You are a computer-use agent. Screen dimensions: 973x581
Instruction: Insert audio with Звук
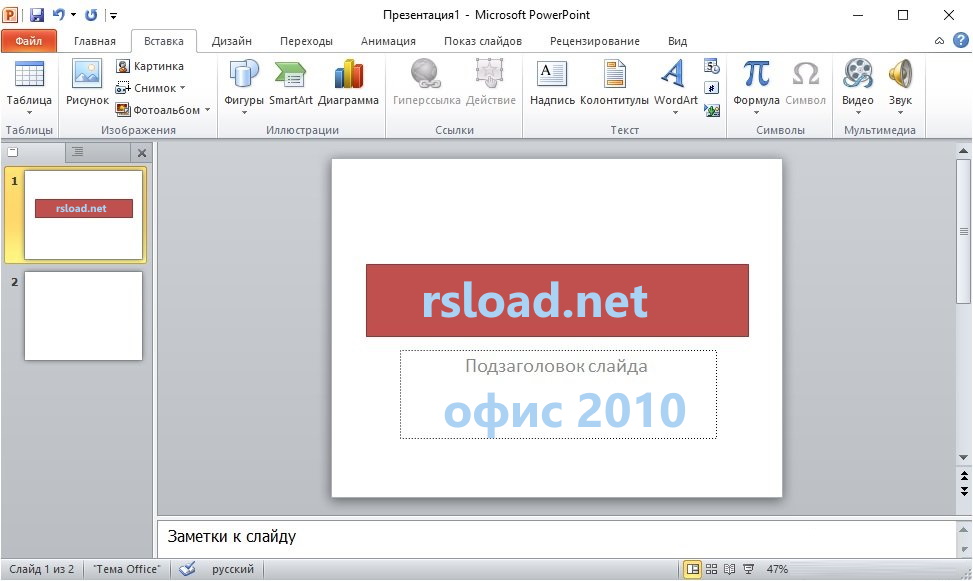pos(900,83)
